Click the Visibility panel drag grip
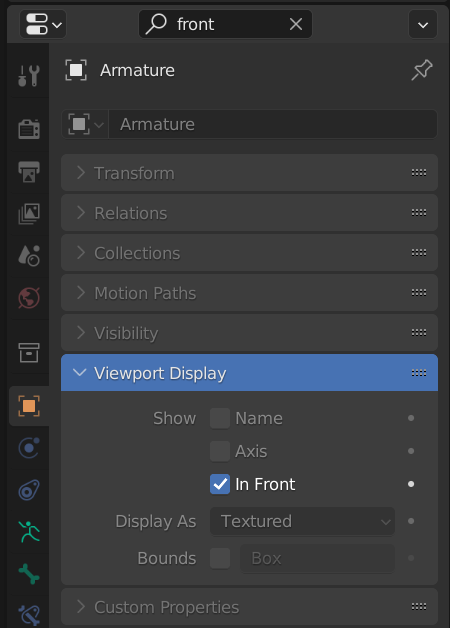 click(419, 332)
